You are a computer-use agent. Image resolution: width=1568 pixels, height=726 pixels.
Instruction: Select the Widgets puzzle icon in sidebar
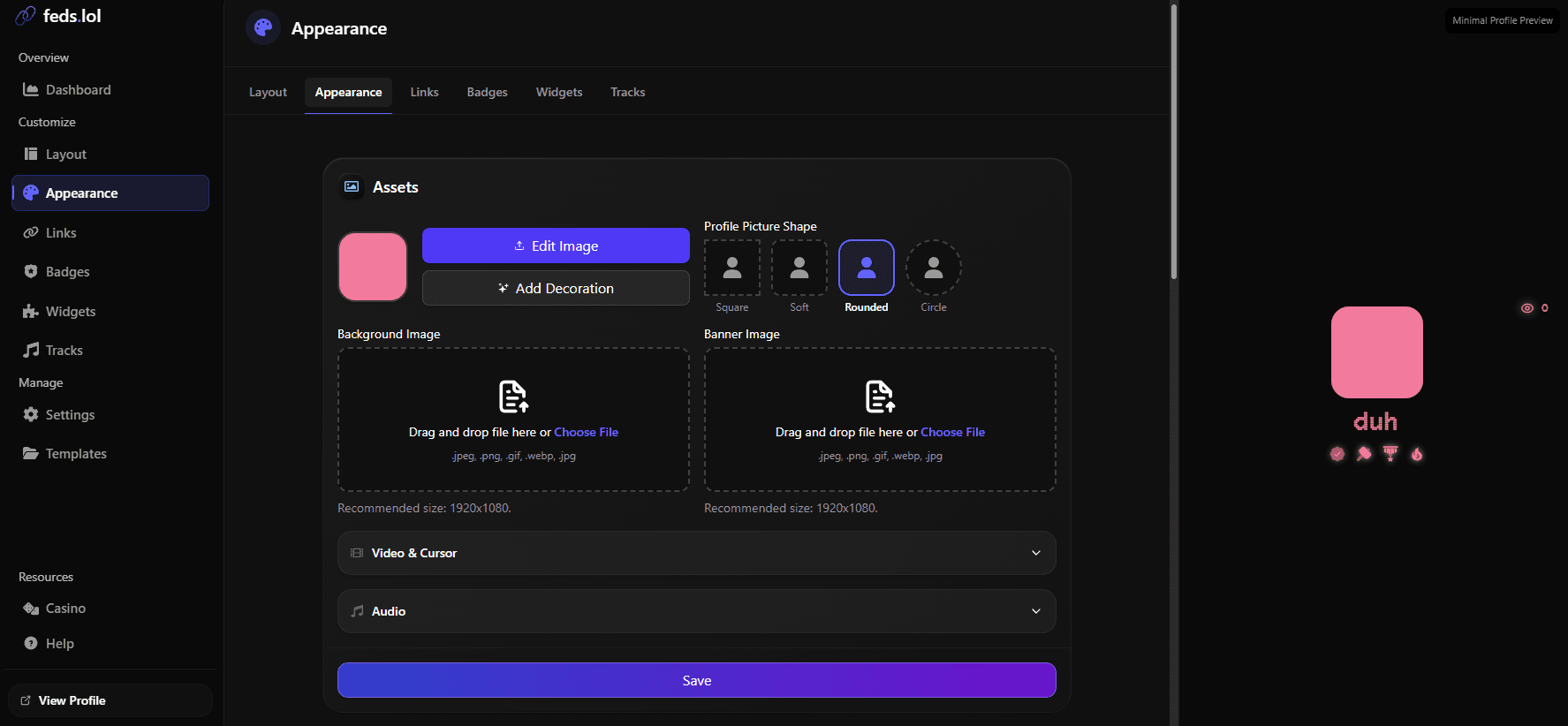[x=31, y=311]
